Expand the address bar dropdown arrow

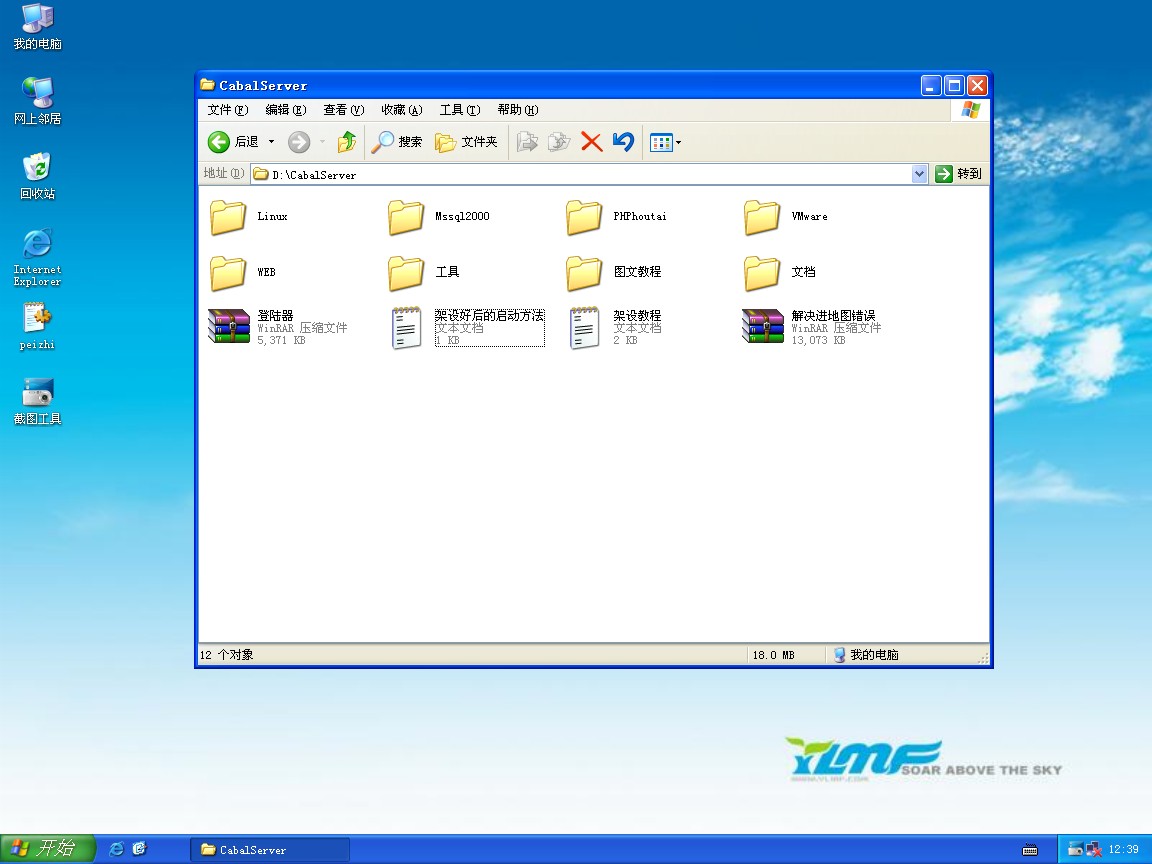[920, 174]
